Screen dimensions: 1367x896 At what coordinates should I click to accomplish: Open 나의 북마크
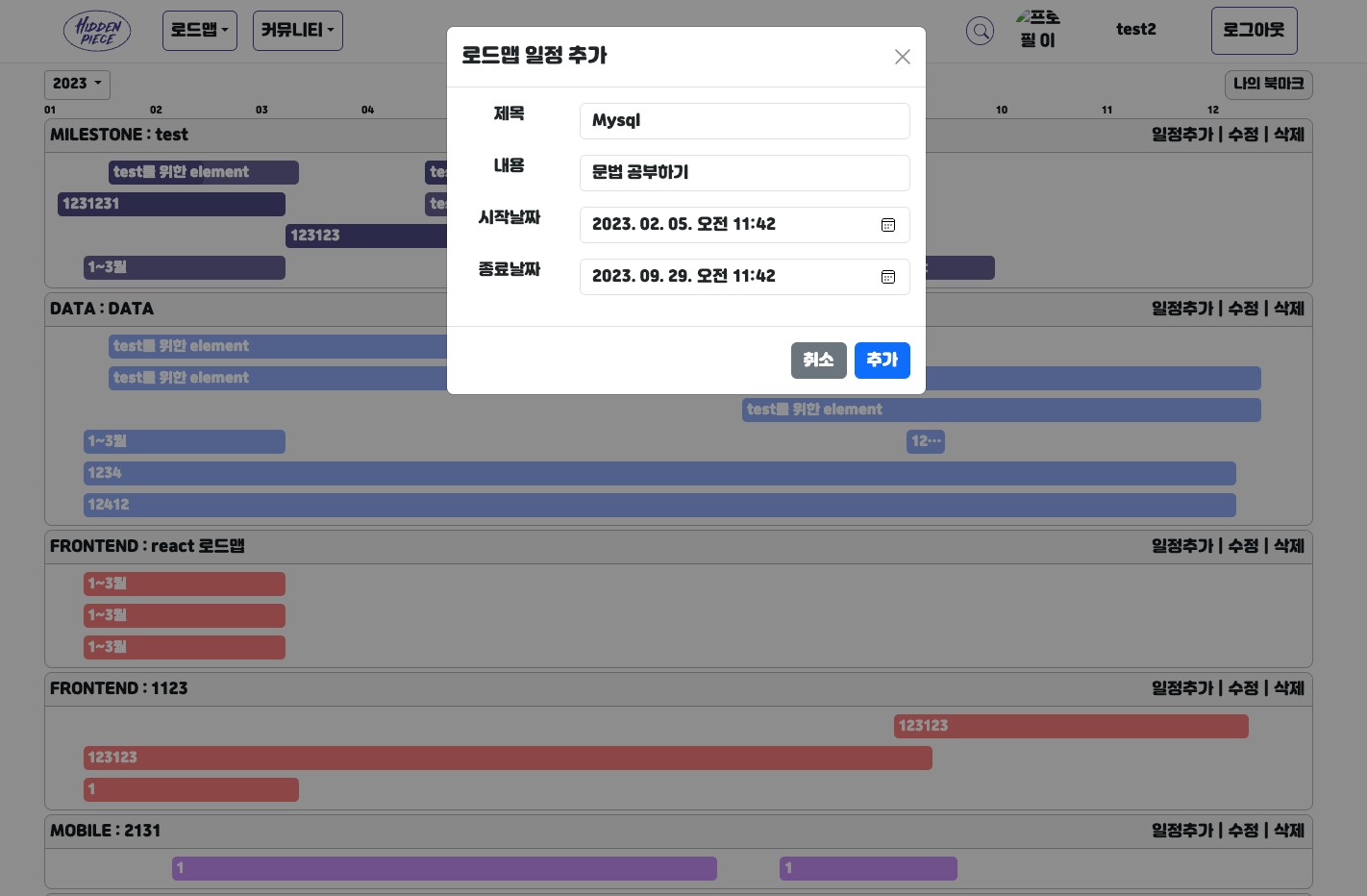click(x=1268, y=84)
